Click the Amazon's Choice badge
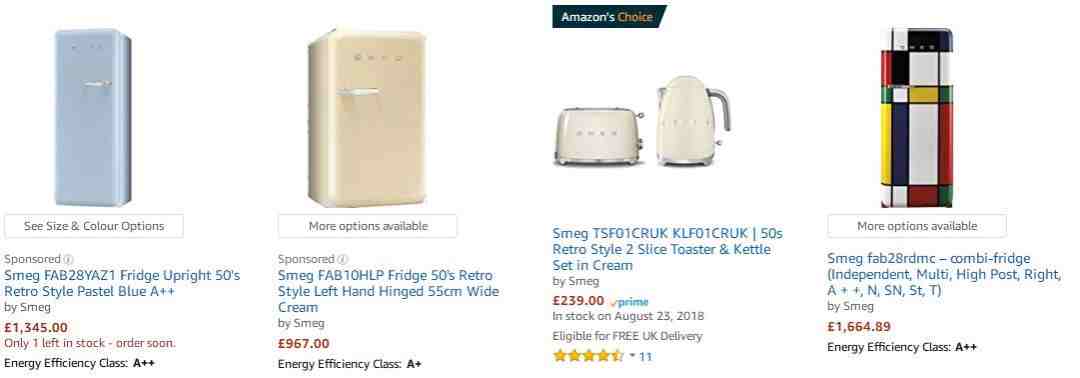The width and height of the screenshot is (1080, 378). pos(609,17)
